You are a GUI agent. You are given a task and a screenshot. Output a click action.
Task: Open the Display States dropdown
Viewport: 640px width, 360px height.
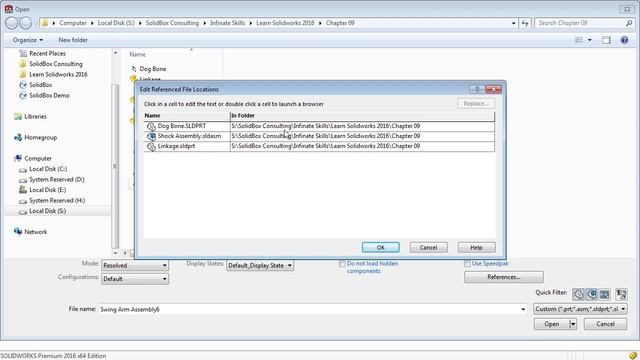pyautogui.click(x=260, y=265)
